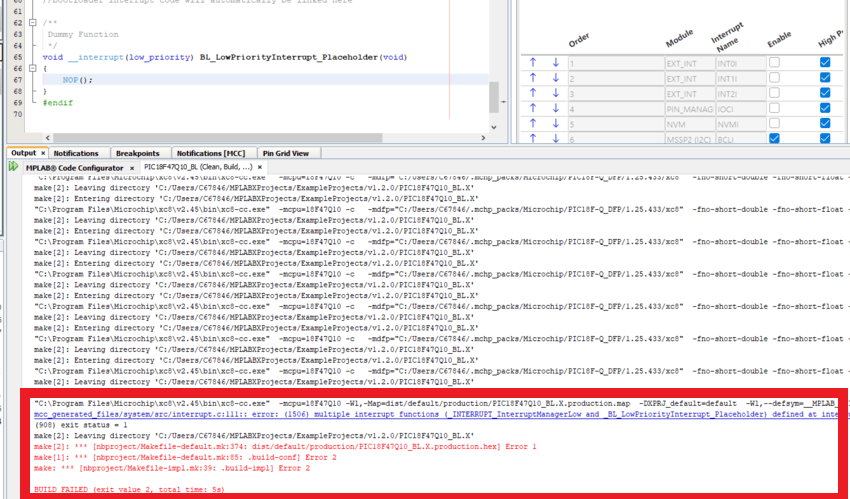The image size is (850, 499).
Task: Collapse the function body fold at line 66
Action: coord(33,68)
